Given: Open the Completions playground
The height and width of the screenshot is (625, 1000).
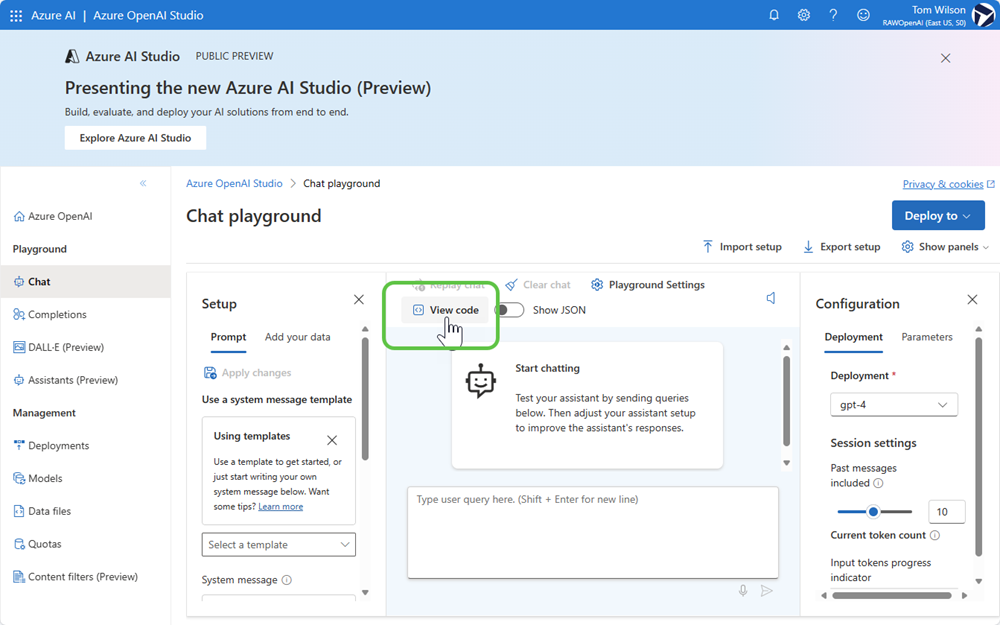Looking at the screenshot, I should coord(50,314).
